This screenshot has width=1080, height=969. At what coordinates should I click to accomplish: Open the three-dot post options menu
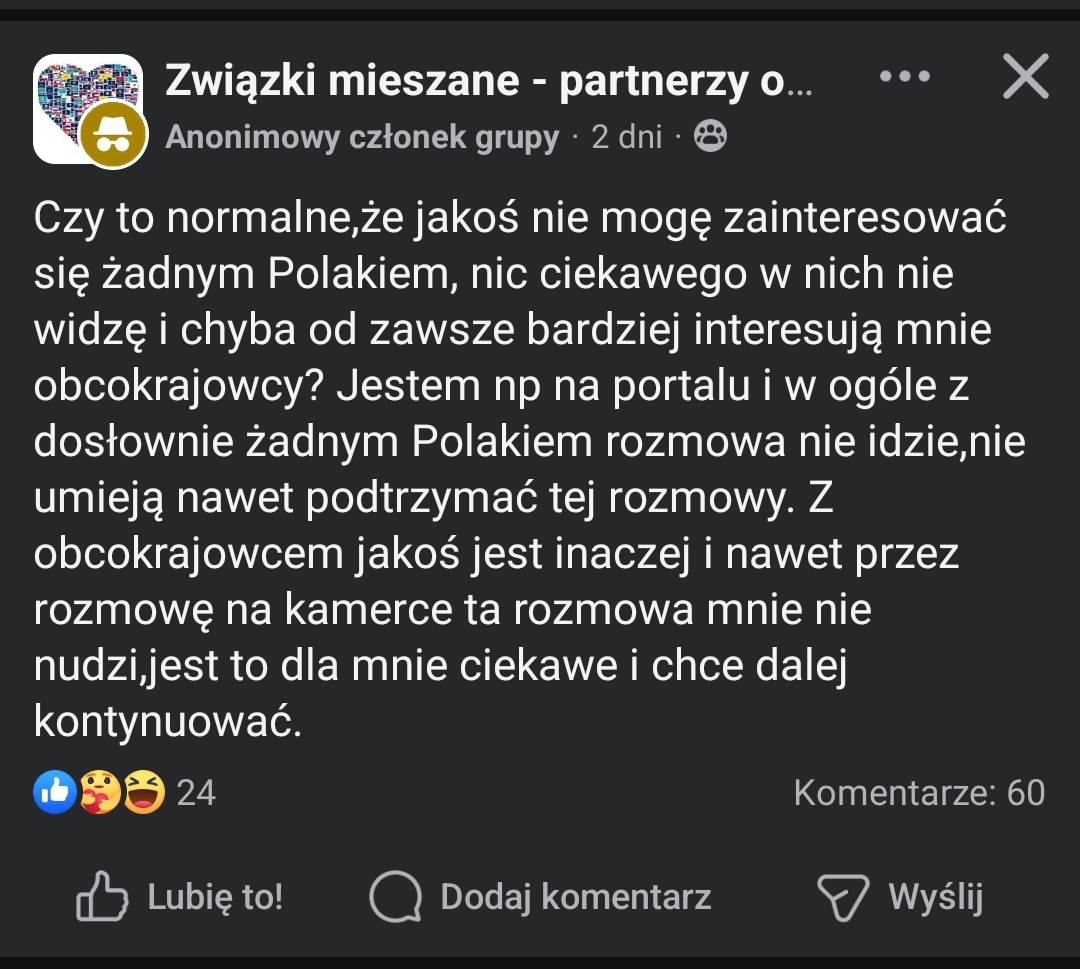click(x=906, y=77)
